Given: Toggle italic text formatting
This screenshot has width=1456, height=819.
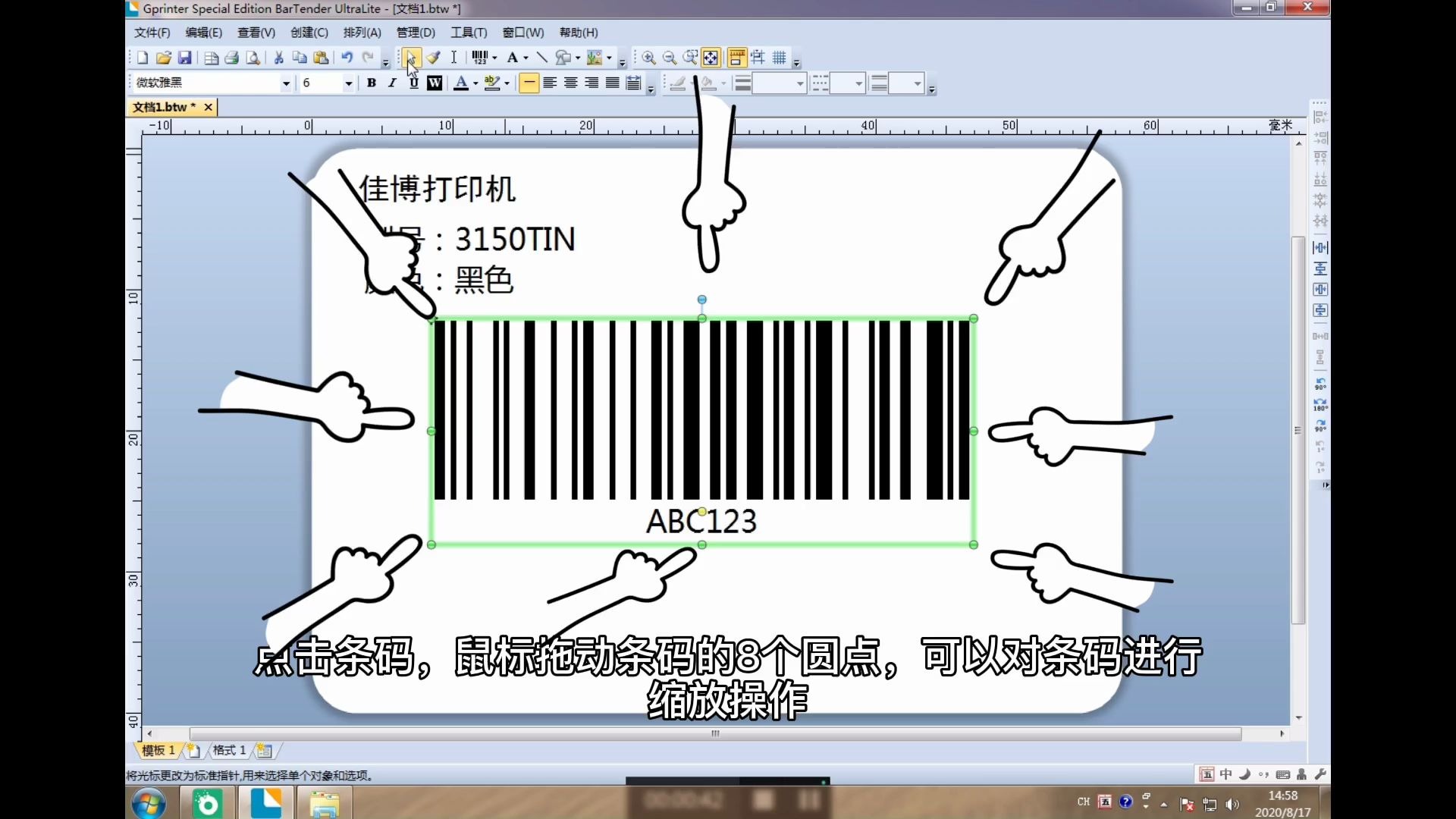Looking at the screenshot, I should click(392, 83).
